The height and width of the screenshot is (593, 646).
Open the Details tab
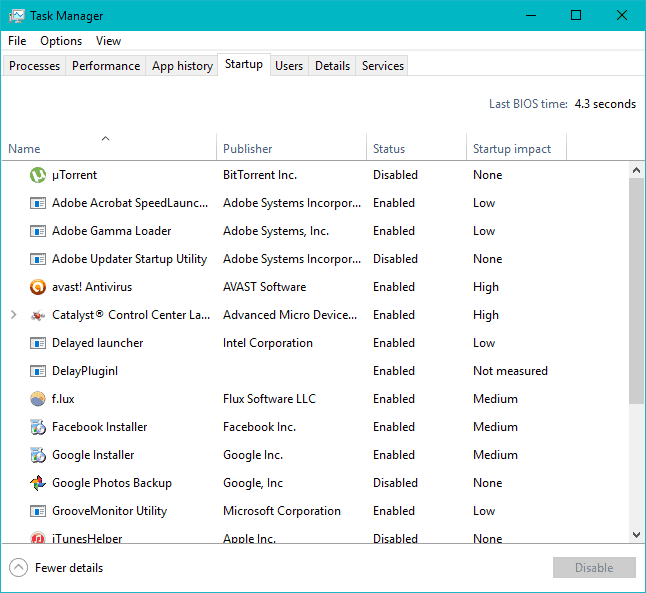pos(332,66)
